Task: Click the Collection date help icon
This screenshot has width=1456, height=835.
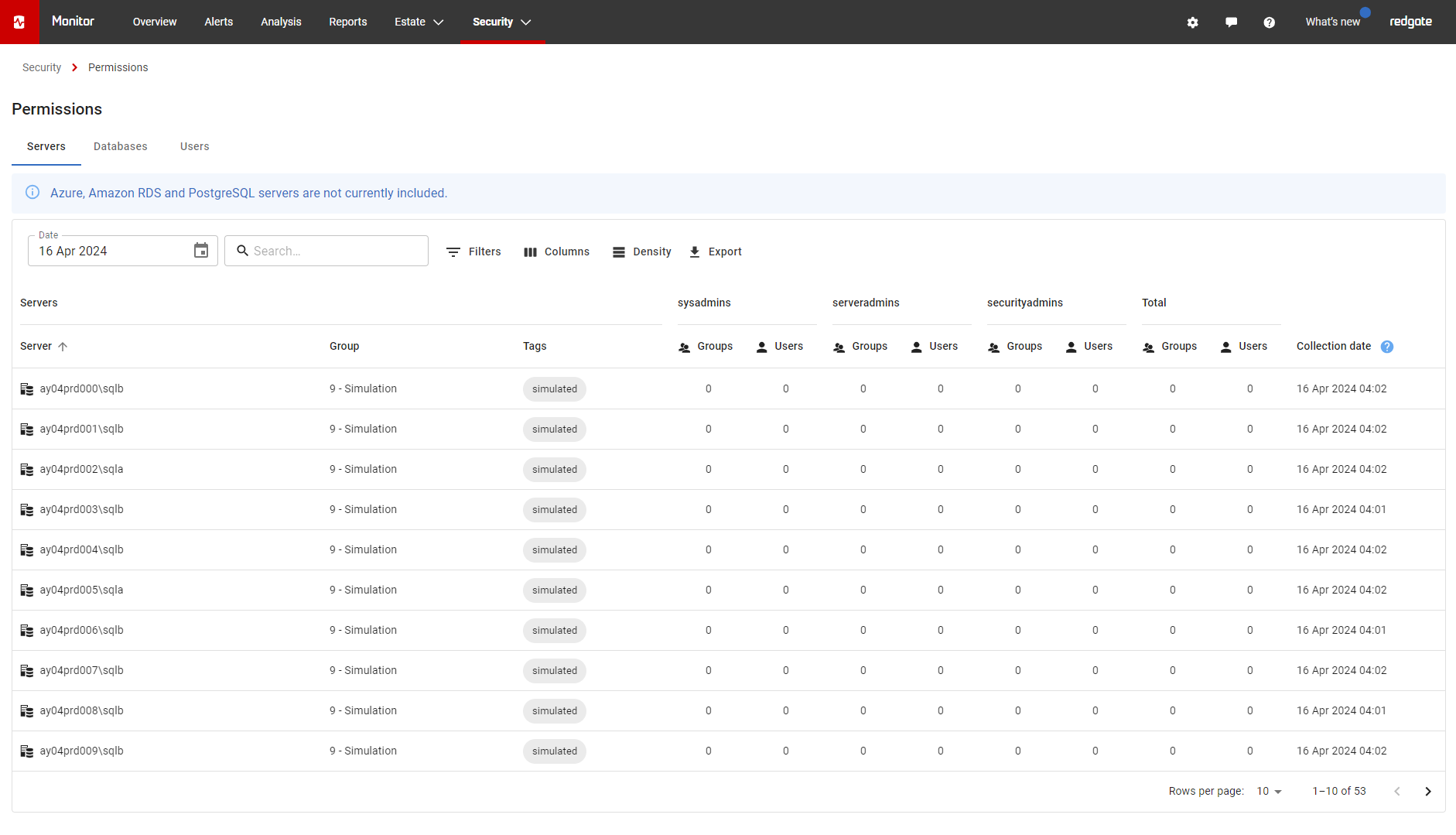Action: (x=1387, y=347)
